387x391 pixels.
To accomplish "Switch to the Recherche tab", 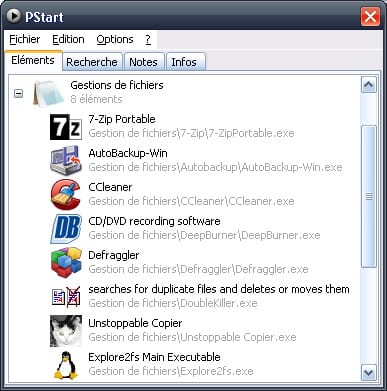I will pyautogui.click(x=92, y=62).
